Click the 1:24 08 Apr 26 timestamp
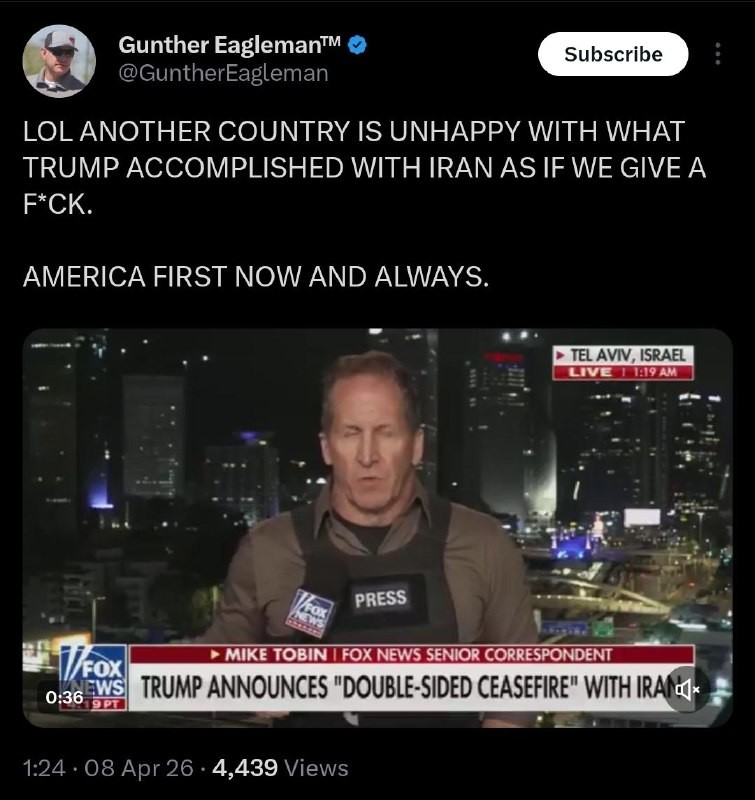 tap(108, 767)
